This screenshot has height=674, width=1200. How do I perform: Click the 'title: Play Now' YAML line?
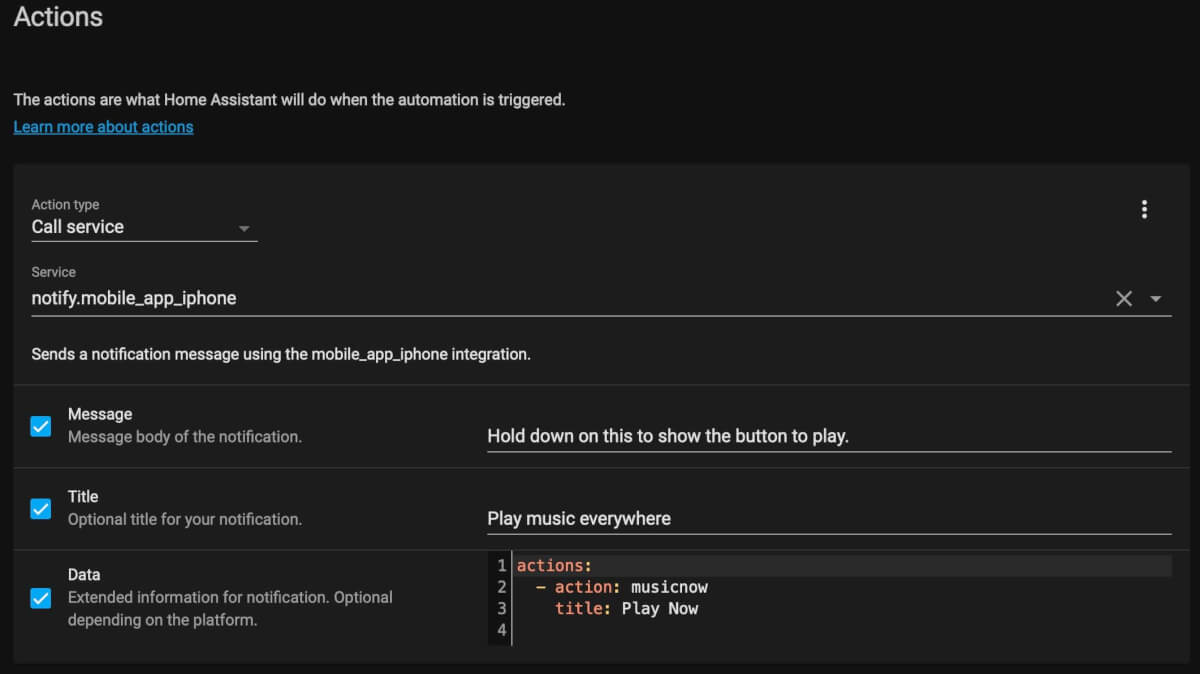(x=626, y=608)
